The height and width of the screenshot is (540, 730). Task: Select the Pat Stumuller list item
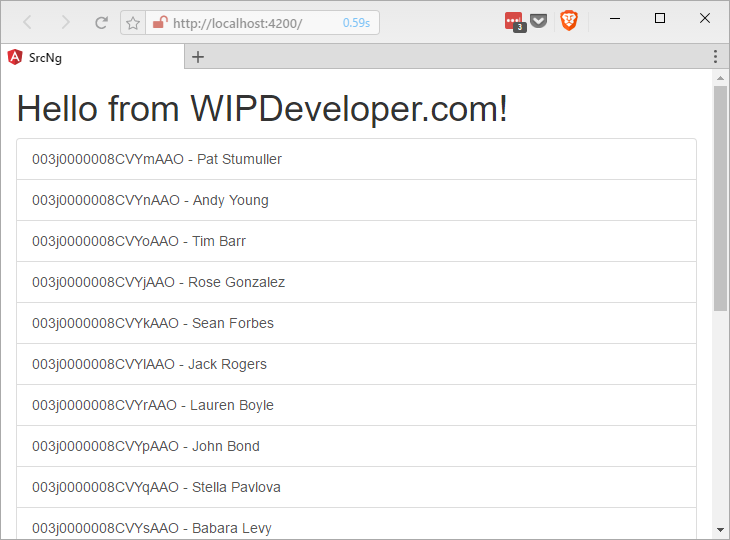tap(357, 159)
